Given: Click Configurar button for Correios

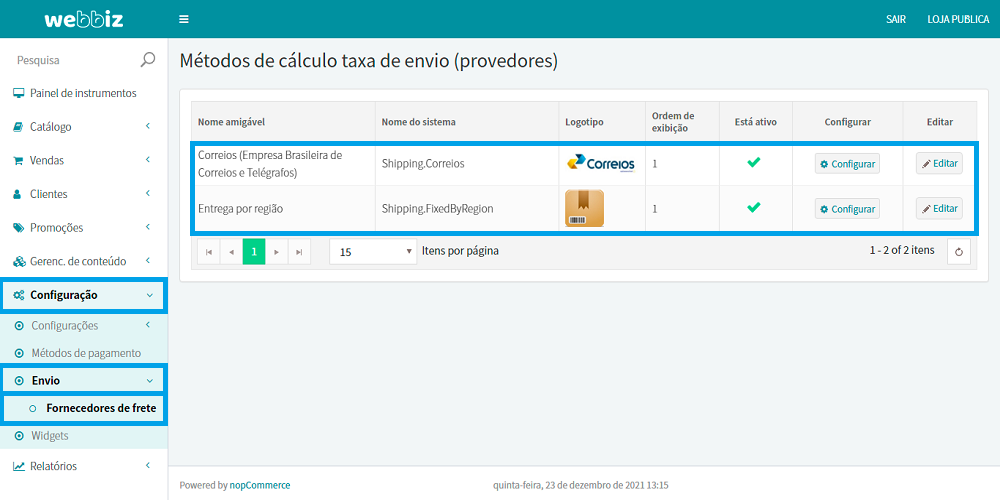Looking at the screenshot, I should tap(847, 163).
